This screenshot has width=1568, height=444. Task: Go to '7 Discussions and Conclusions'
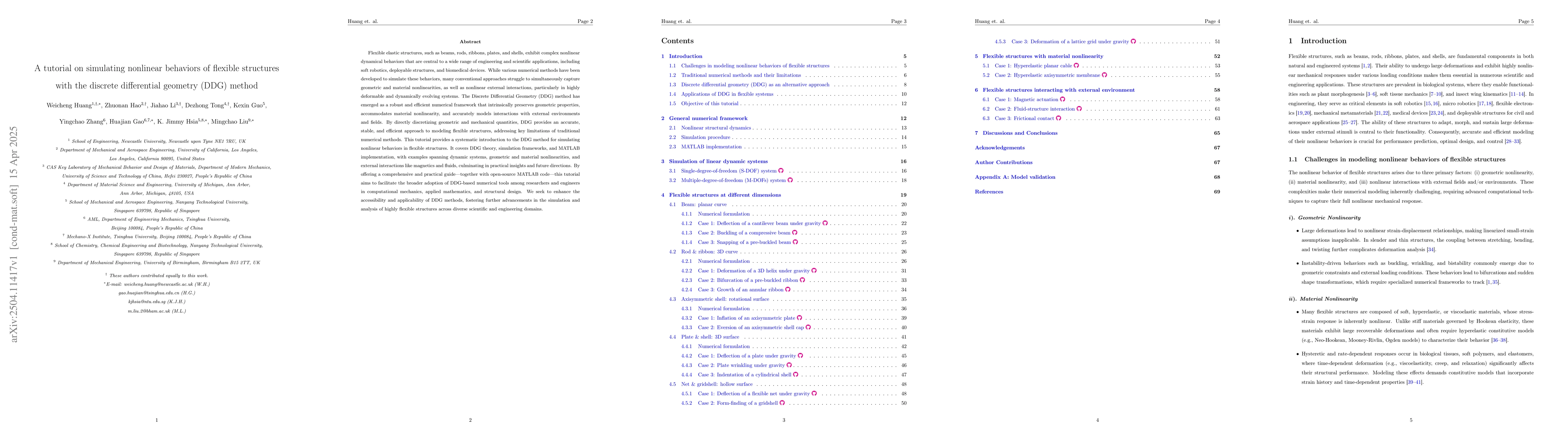[1017, 133]
